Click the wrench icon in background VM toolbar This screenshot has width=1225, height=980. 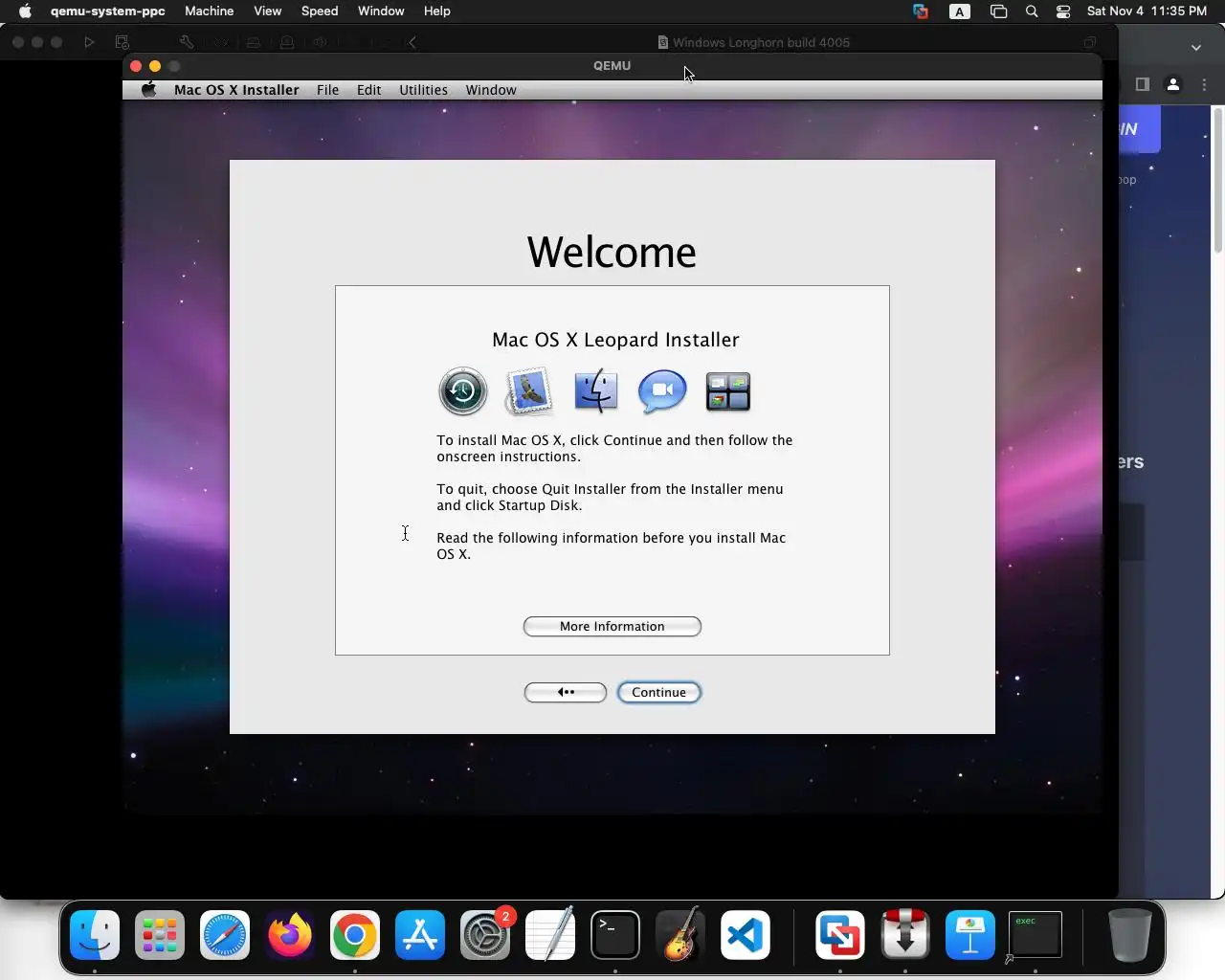[187, 42]
